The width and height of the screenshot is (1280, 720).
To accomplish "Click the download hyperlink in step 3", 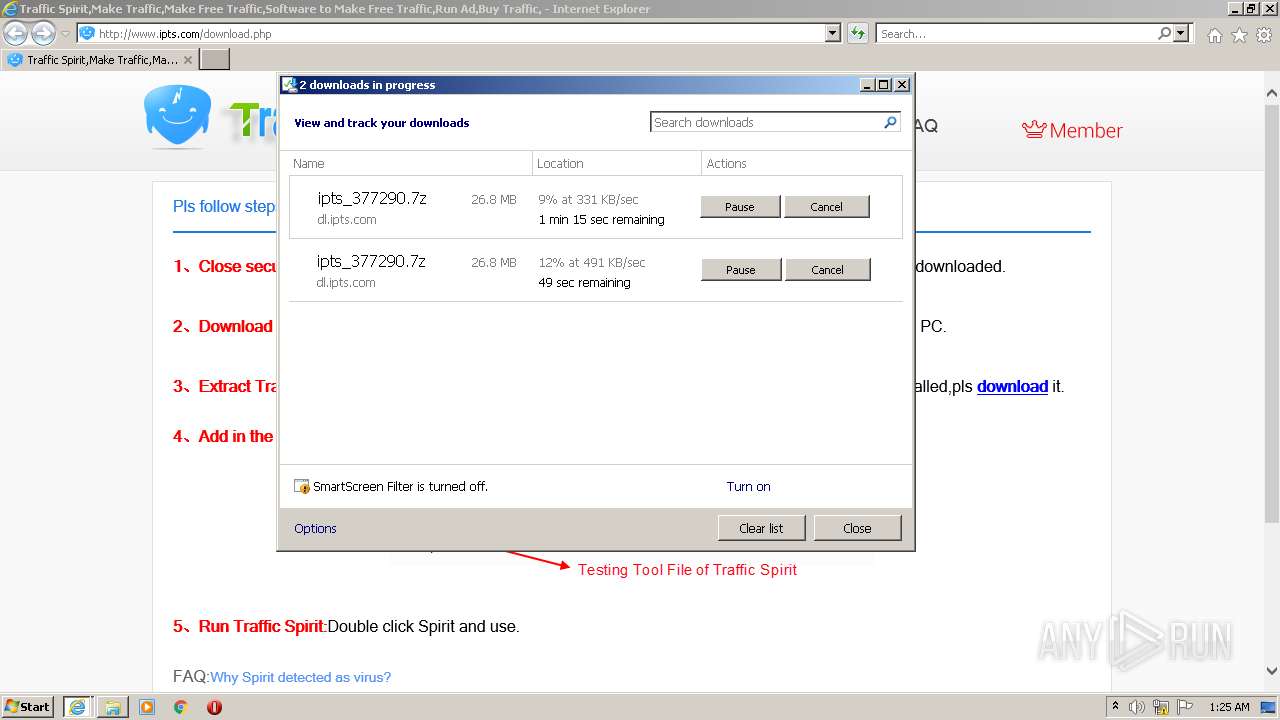I will 1012,386.
